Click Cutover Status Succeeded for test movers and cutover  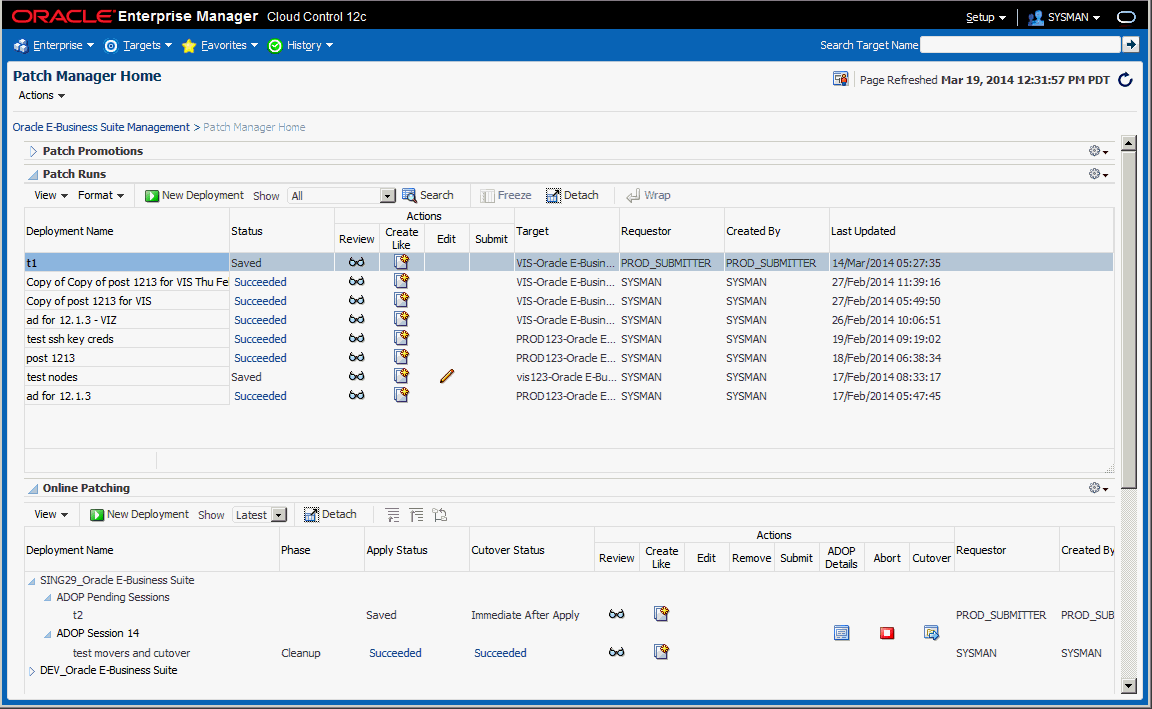click(500, 652)
